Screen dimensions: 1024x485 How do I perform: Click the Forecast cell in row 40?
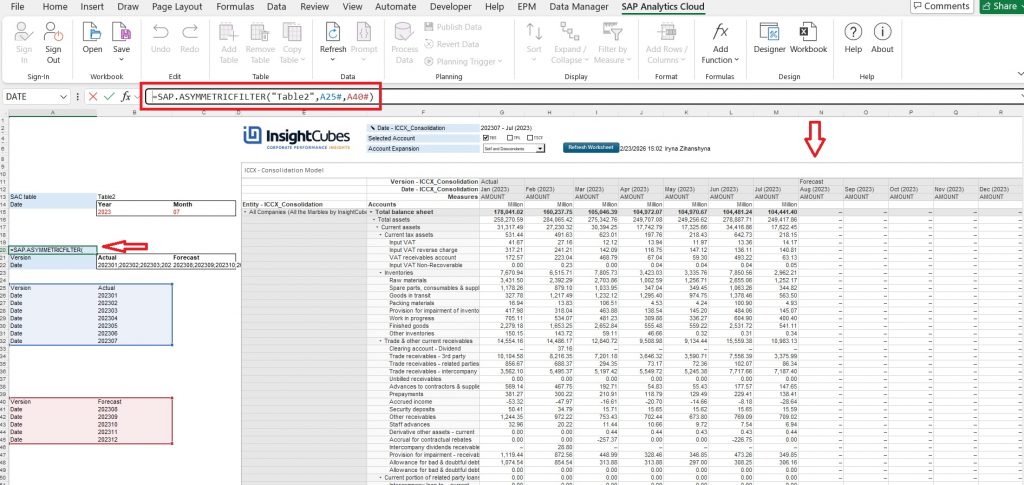[135, 401]
